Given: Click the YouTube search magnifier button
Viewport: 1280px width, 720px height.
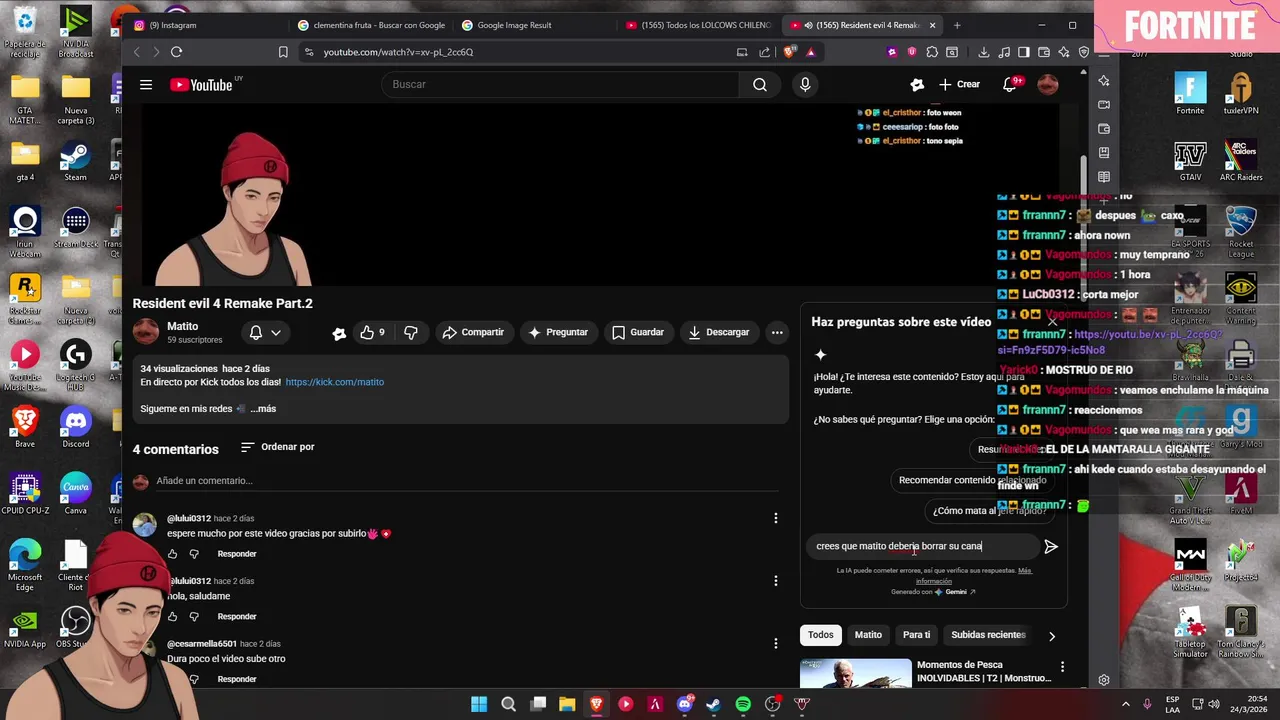Looking at the screenshot, I should tap(760, 85).
